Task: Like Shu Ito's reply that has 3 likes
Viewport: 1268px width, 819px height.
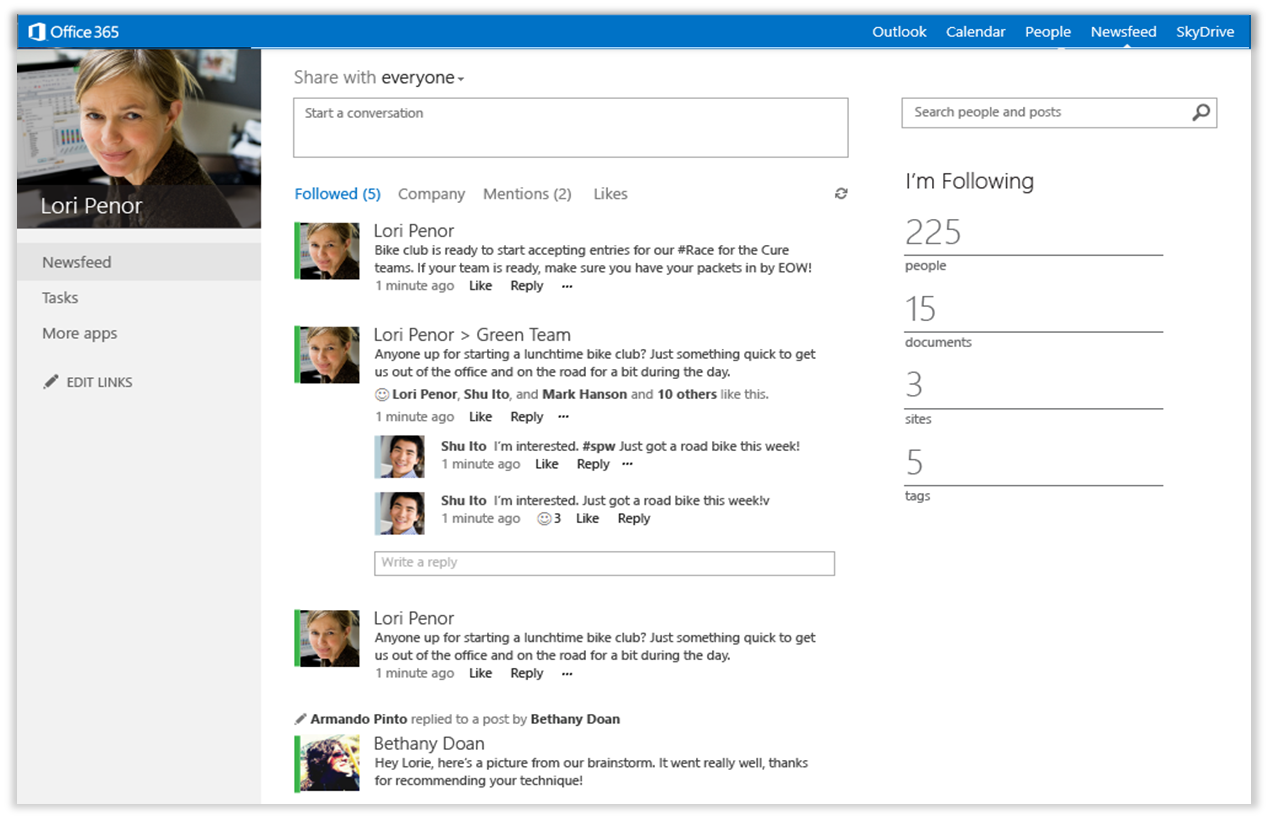Action: [x=587, y=518]
